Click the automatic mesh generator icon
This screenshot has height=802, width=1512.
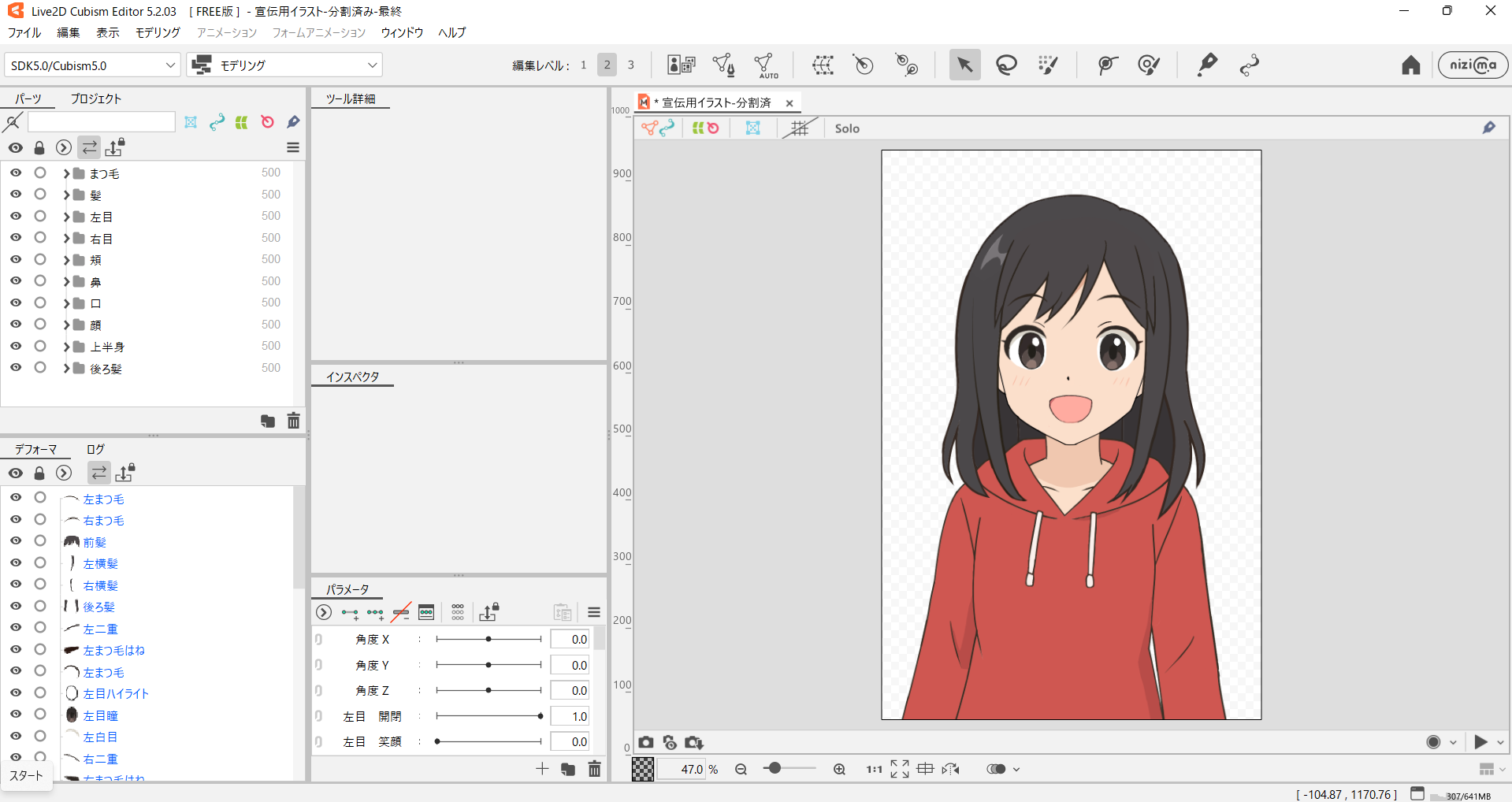point(764,65)
